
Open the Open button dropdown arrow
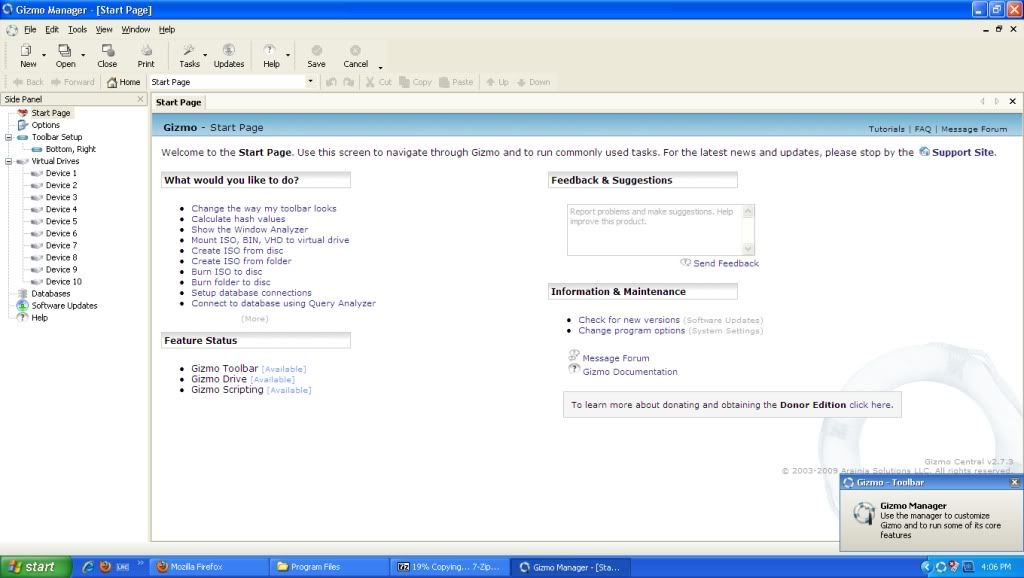click(x=83, y=56)
